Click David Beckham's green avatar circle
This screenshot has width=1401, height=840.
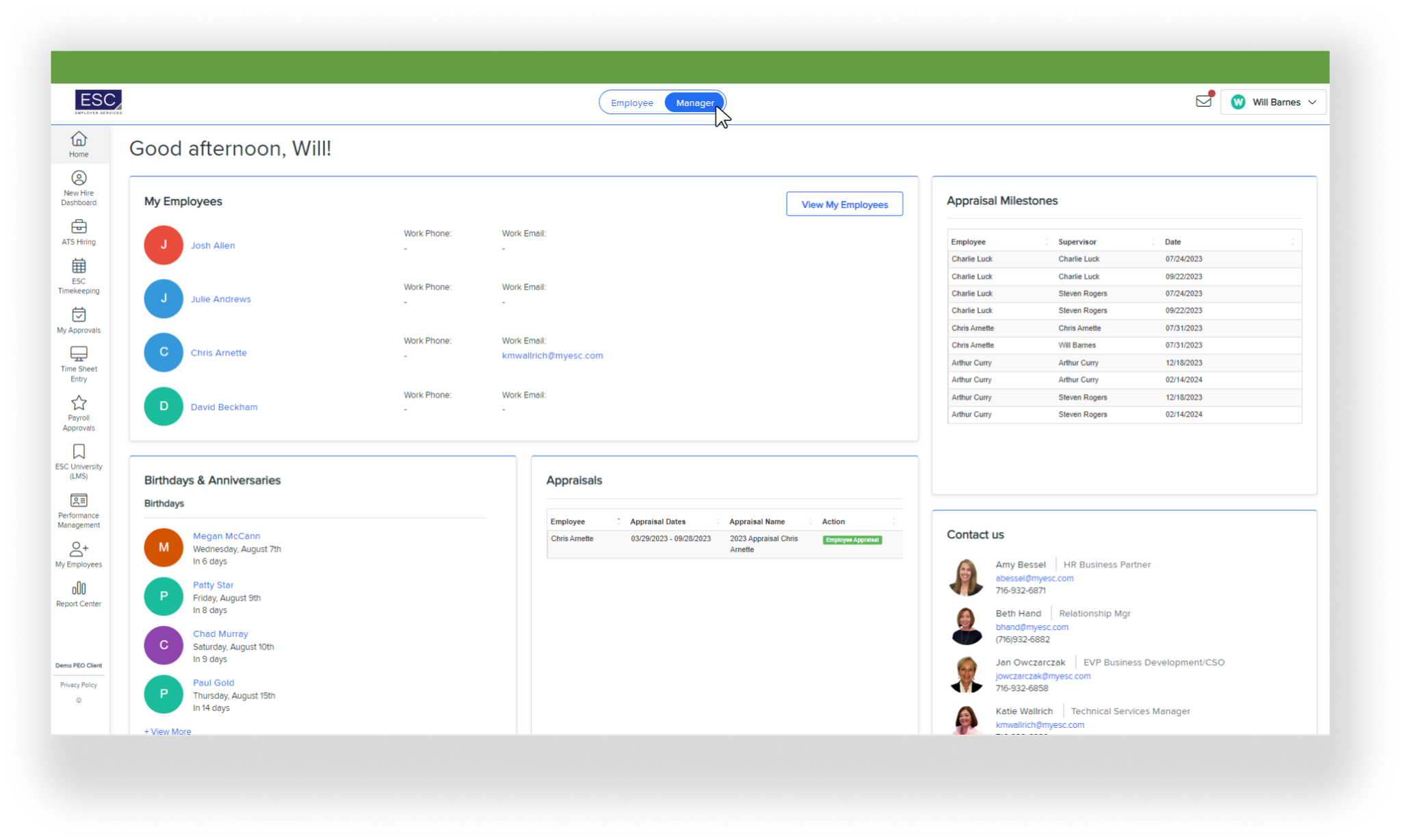tap(163, 406)
